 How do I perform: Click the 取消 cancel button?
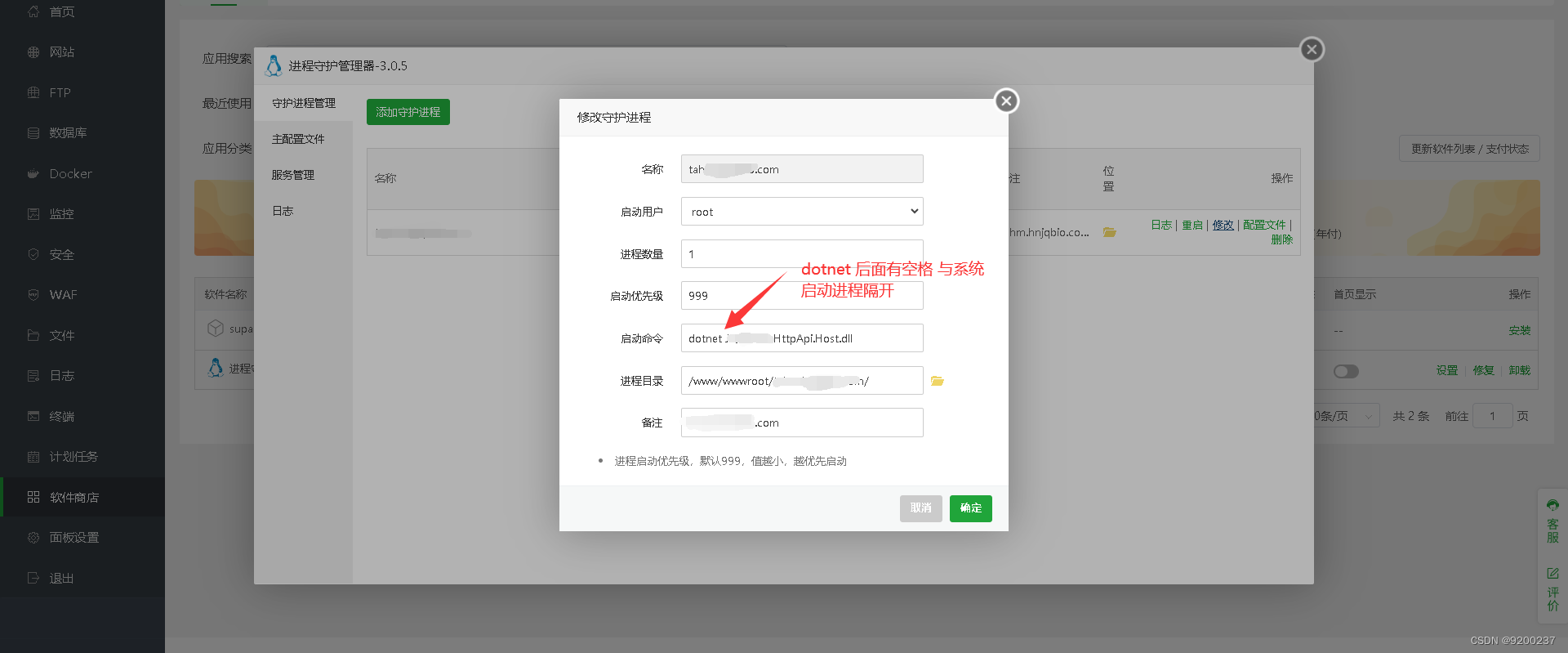tap(921, 508)
